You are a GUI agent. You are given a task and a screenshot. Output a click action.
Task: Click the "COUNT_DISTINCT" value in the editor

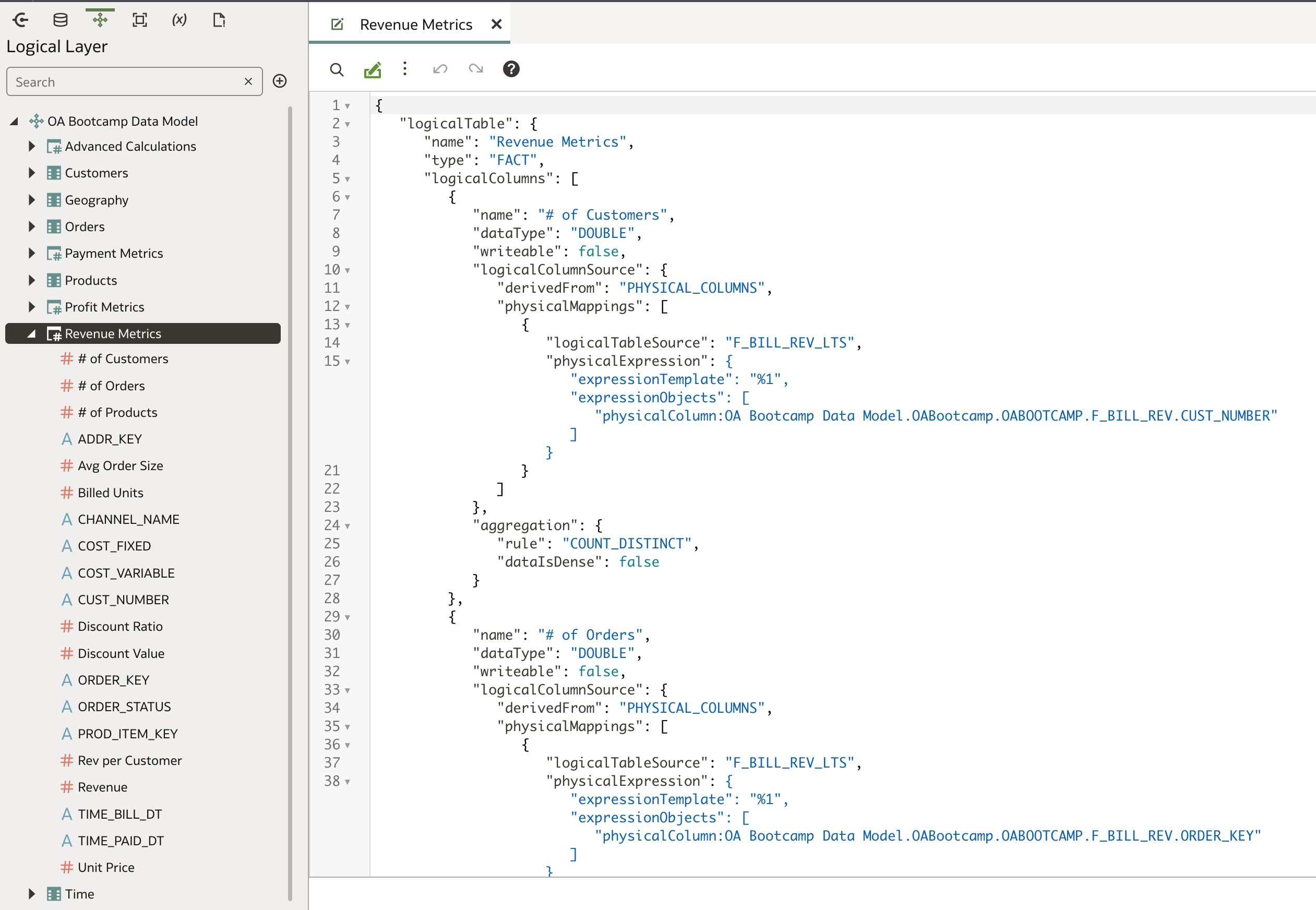pyautogui.click(x=627, y=543)
